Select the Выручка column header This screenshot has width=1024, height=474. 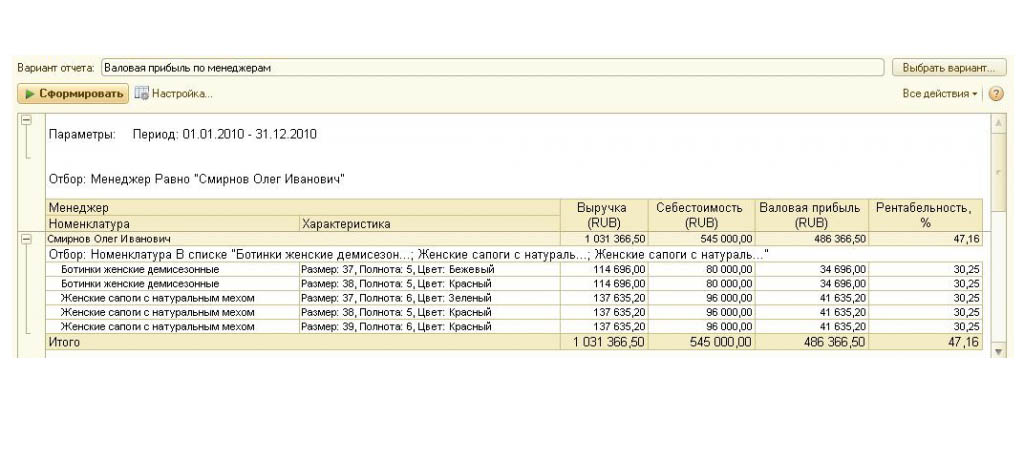click(x=604, y=215)
